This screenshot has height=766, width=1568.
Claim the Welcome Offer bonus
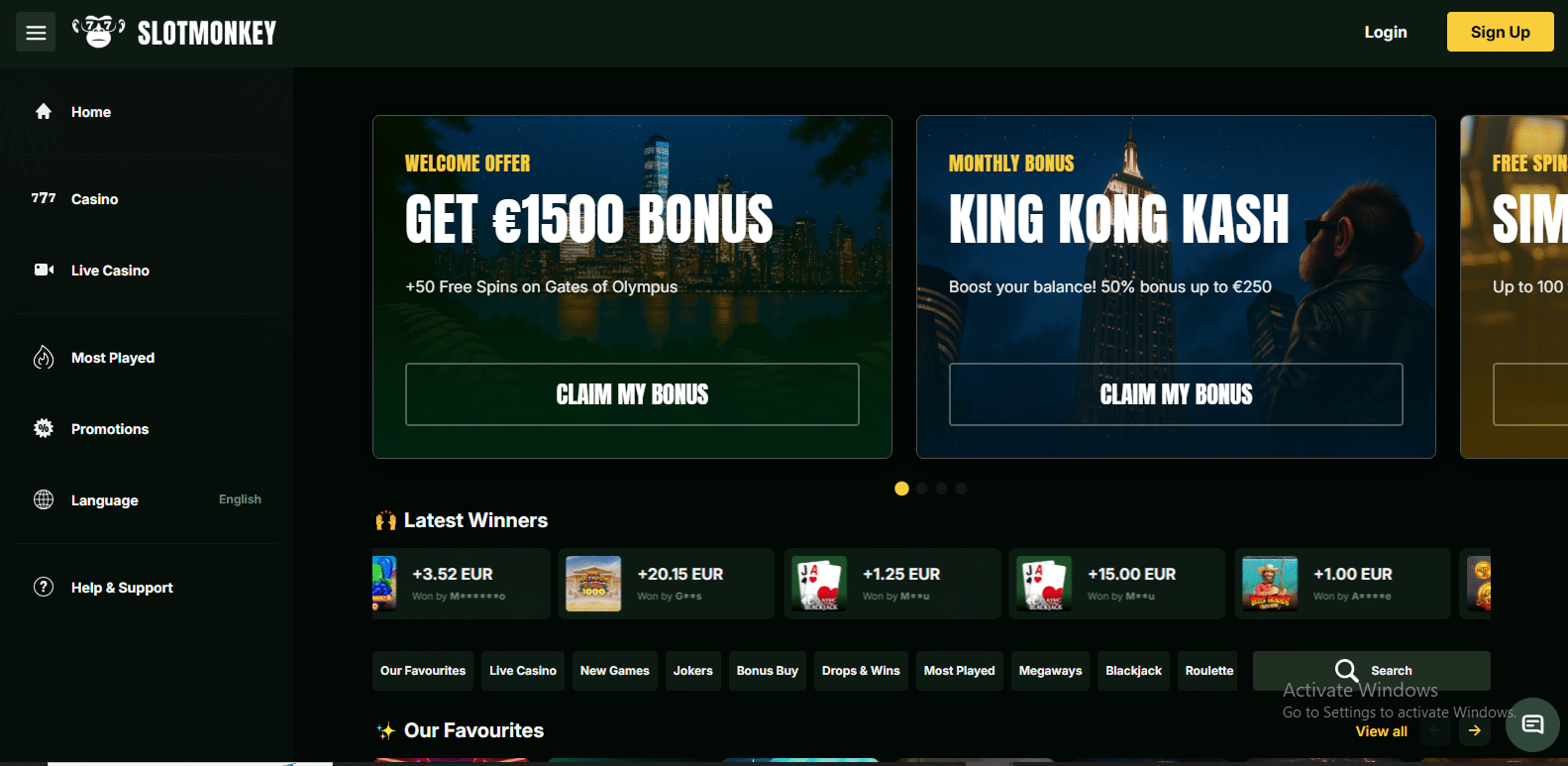click(x=632, y=394)
